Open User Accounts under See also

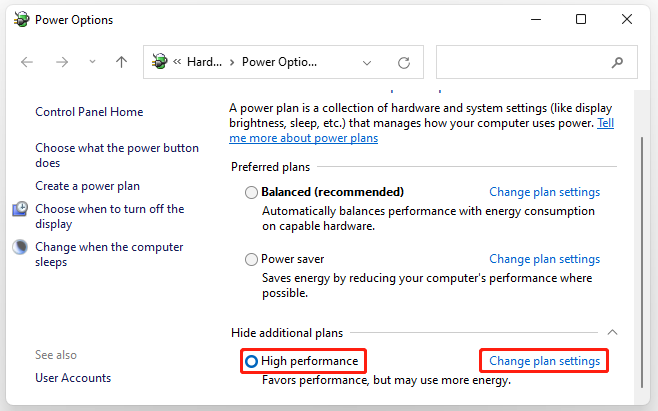click(73, 378)
